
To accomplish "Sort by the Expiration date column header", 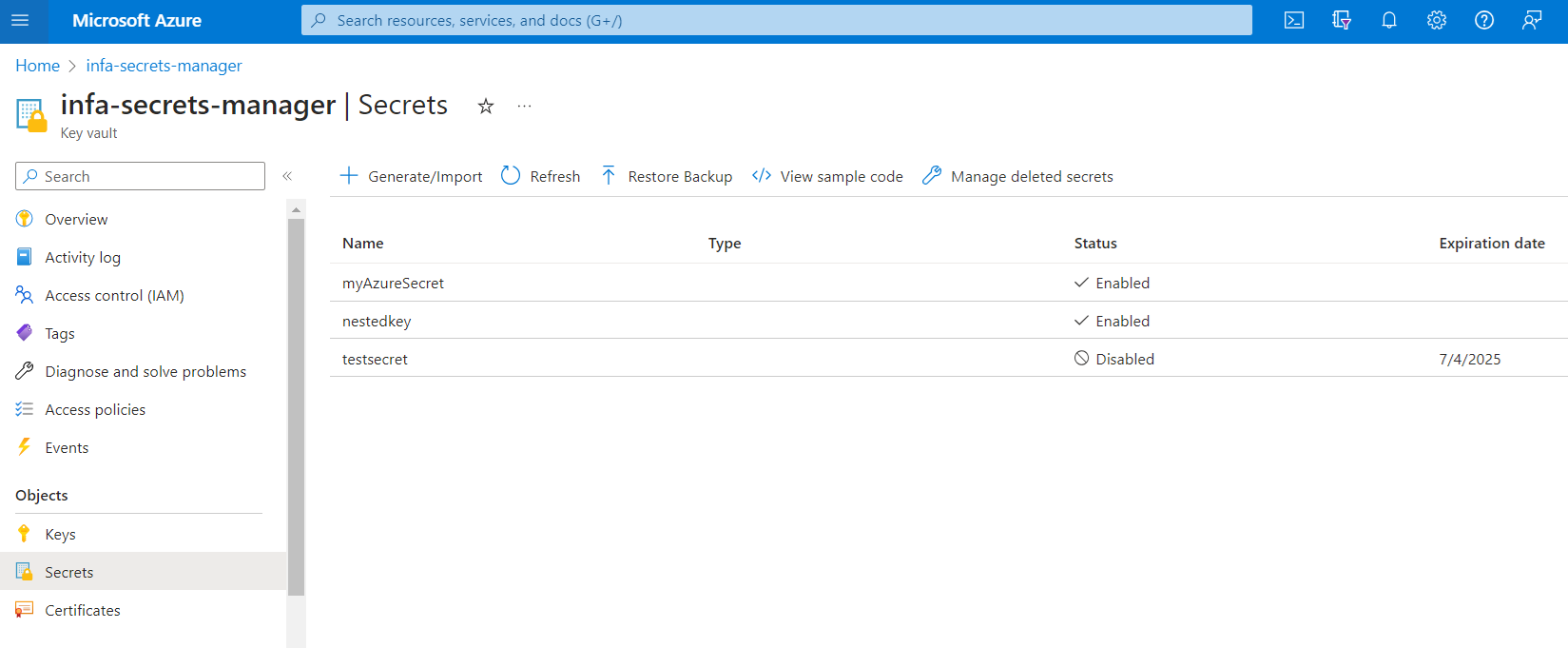I will pyautogui.click(x=1492, y=244).
